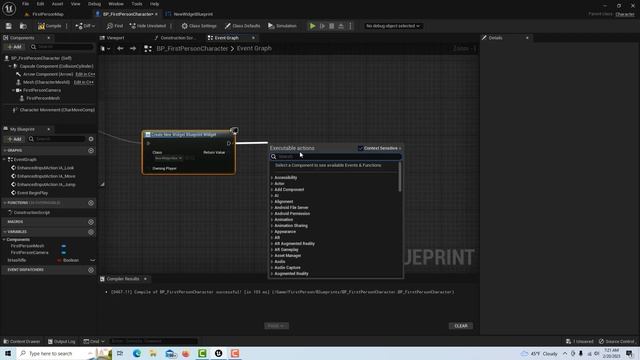Expand the Accessibility category
The width and height of the screenshot is (640, 360).
click(272, 178)
